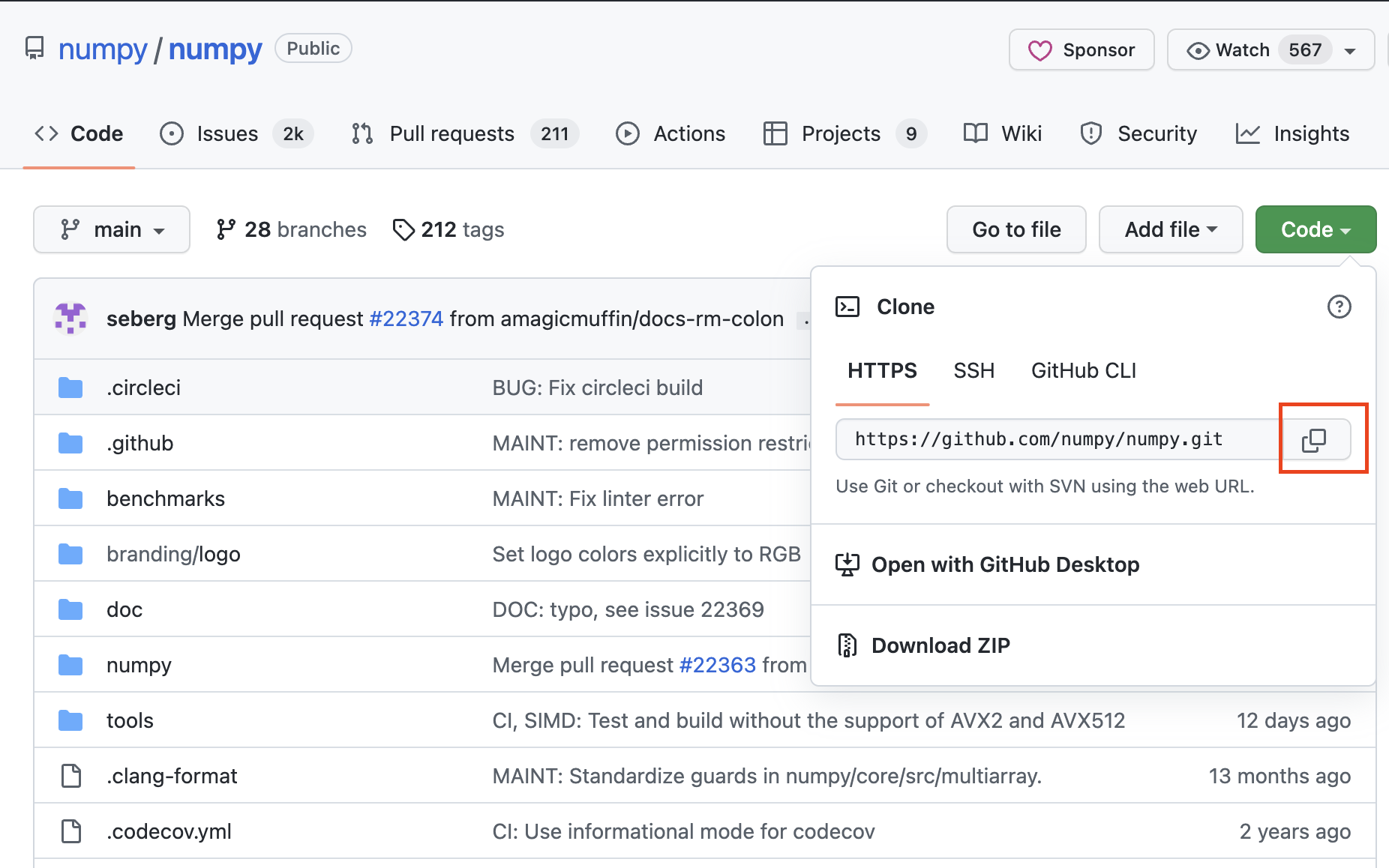
Task: Click the .codecov.yml file icon
Action: [71, 831]
